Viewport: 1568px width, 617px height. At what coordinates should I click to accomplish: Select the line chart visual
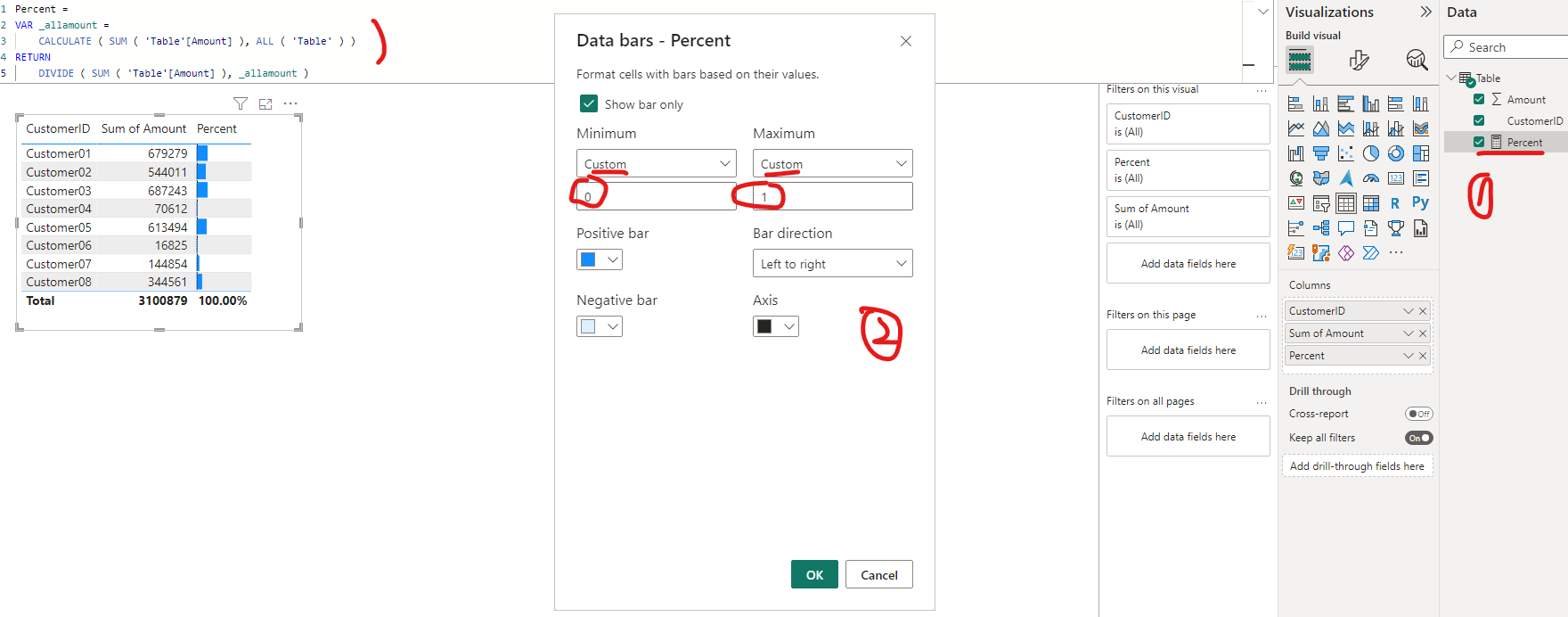pos(1296,128)
